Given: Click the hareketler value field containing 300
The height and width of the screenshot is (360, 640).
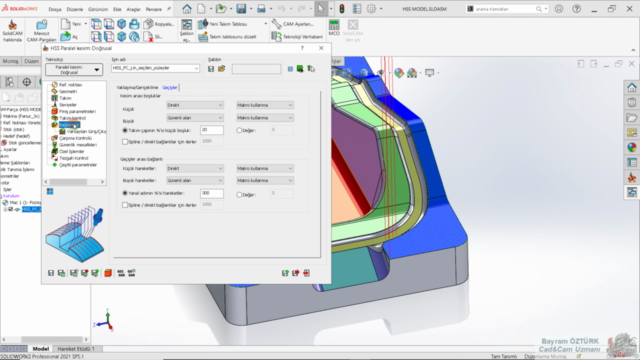Looking at the screenshot, I should coord(211,193).
